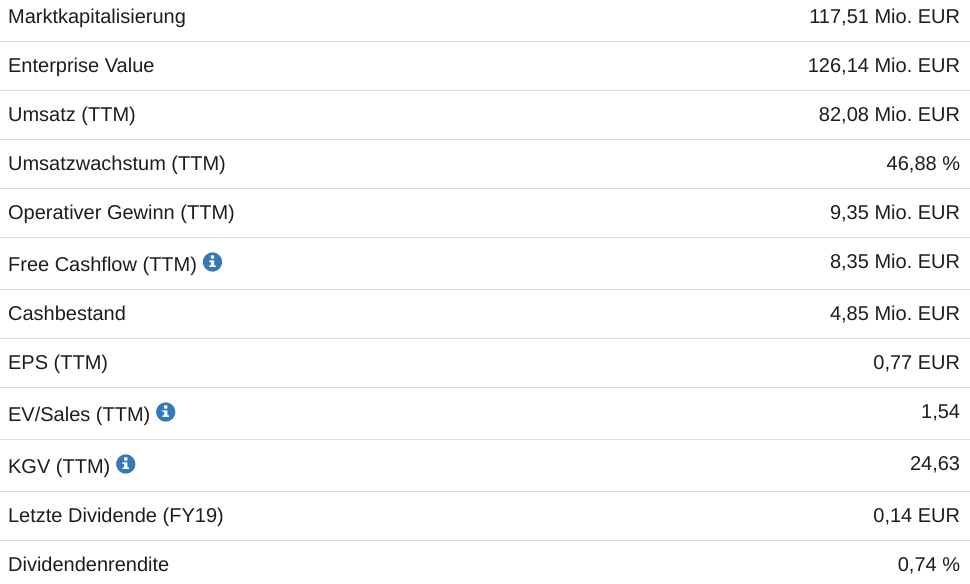
Task: Select the Marktkapitalisierung row label
Action: click(97, 16)
